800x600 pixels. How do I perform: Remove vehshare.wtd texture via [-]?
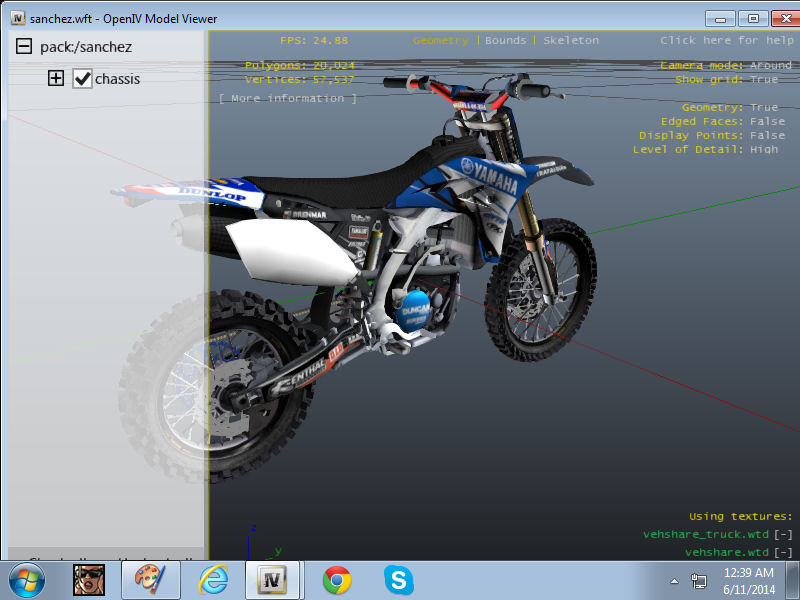tap(783, 552)
